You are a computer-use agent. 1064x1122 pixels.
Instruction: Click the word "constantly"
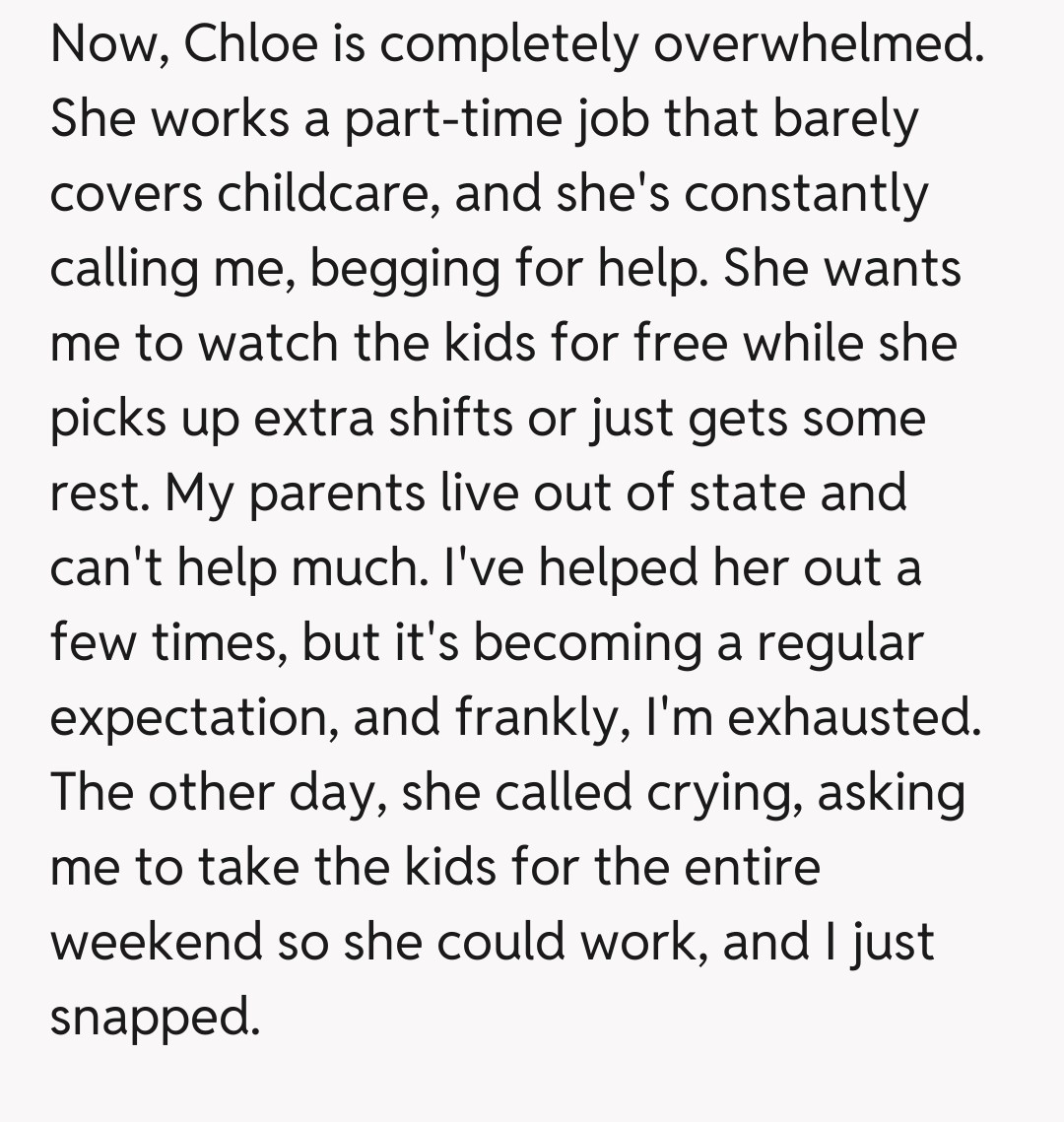[x=806, y=193]
